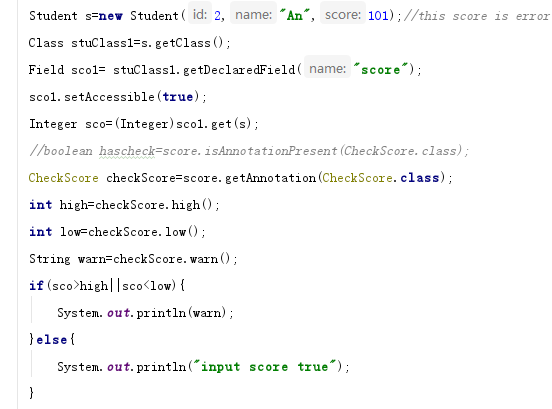The height and width of the screenshot is (409, 552).
Task: Click the 'name:' hint in getDeclaredField
Action: click(x=327, y=69)
